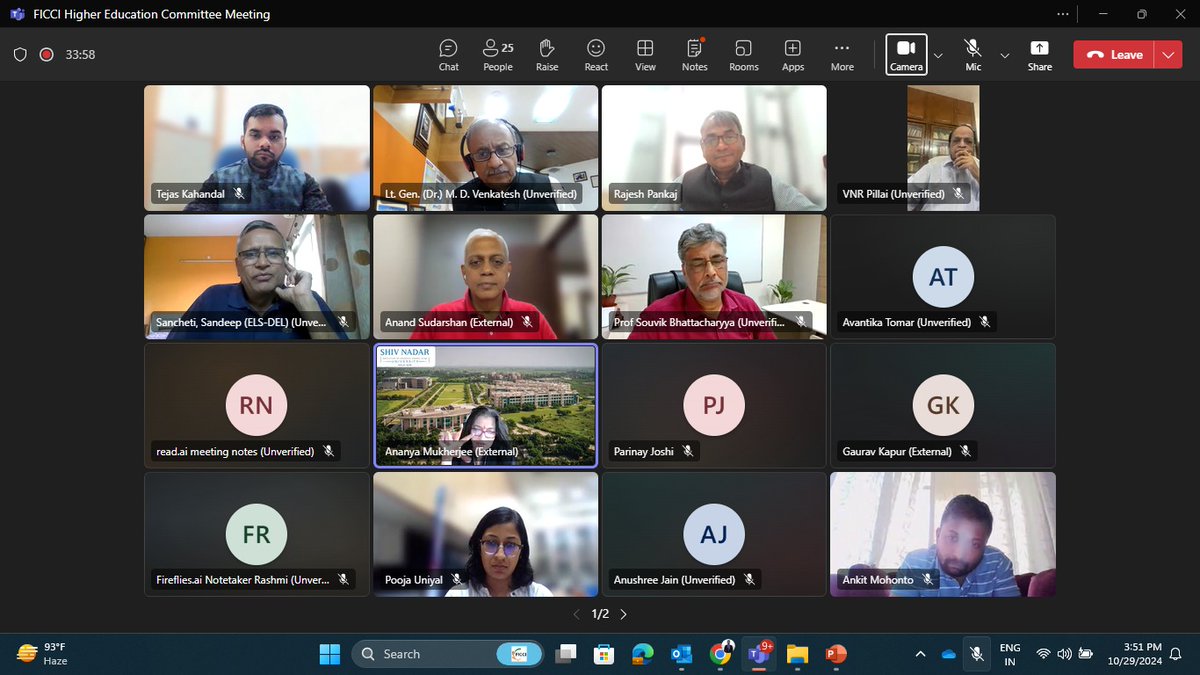Share your screen content
Viewport: 1200px width, 675px height.
click(1039, 55)
